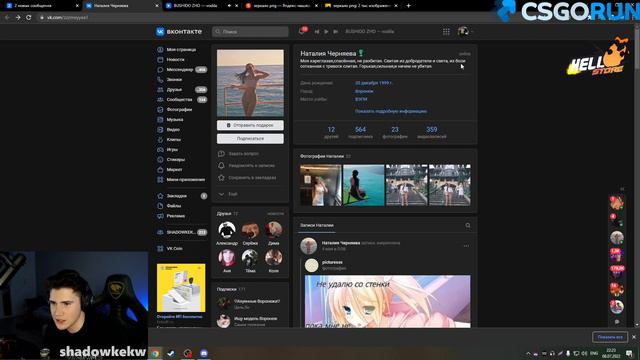Click the VK logo in the header
The image size is (640, 360).
pyautogui.click(x=160, y=31)
